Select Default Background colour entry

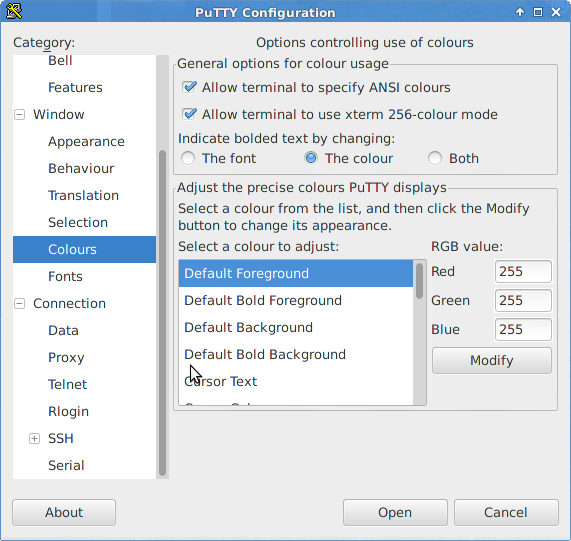pyautogui.click(x=296, y=327)
